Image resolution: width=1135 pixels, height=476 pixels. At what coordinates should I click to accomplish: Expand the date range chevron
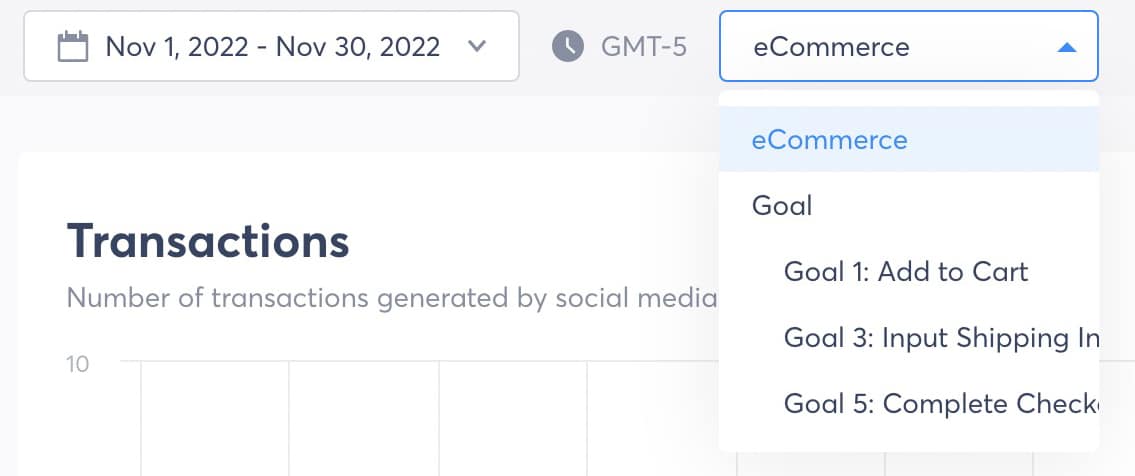[476, 46]
